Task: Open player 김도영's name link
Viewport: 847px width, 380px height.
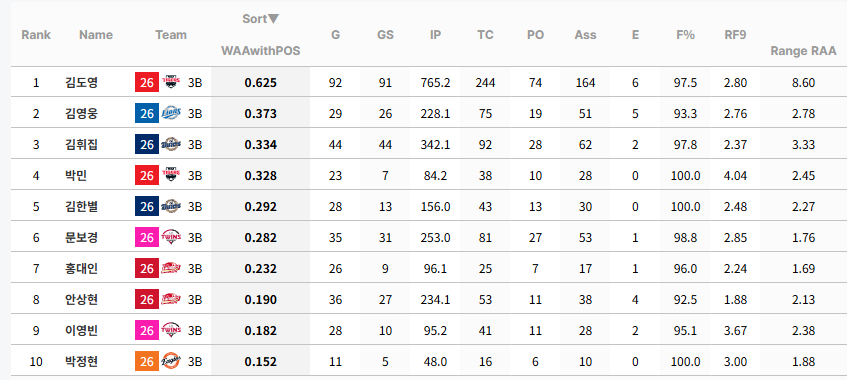Action: pos(81,83)
